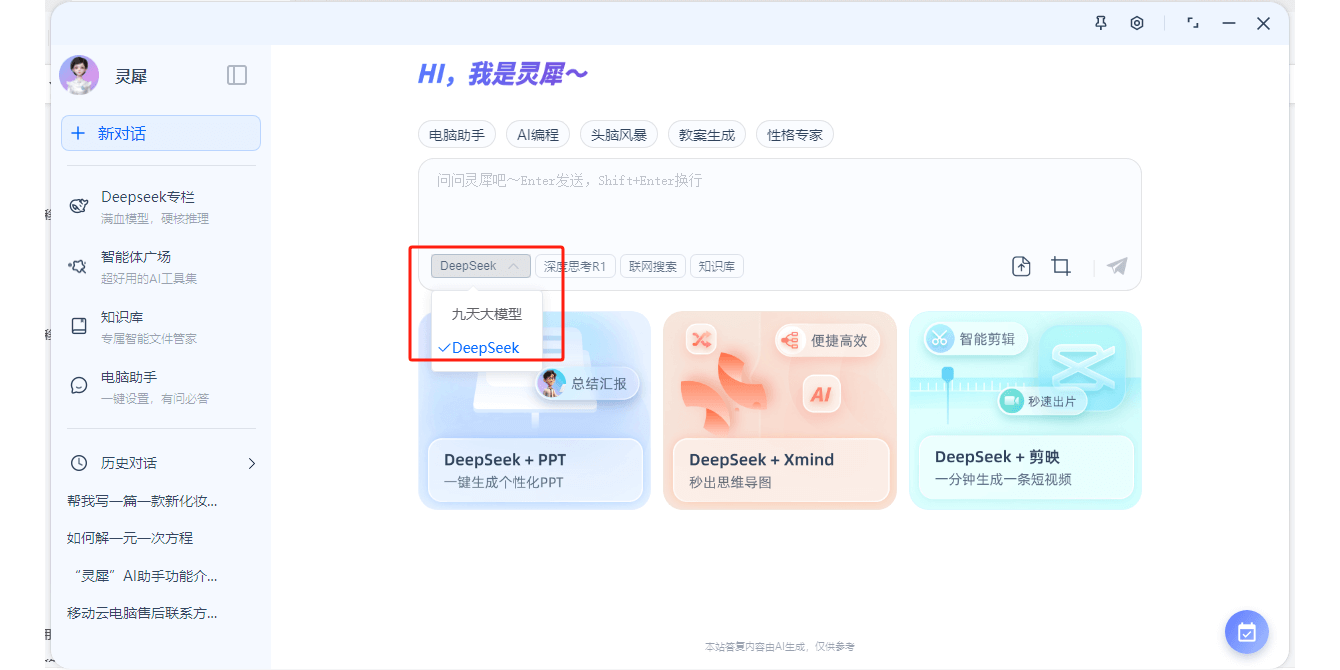
Task: Click the pin window icon
Action: (1101, 23)
